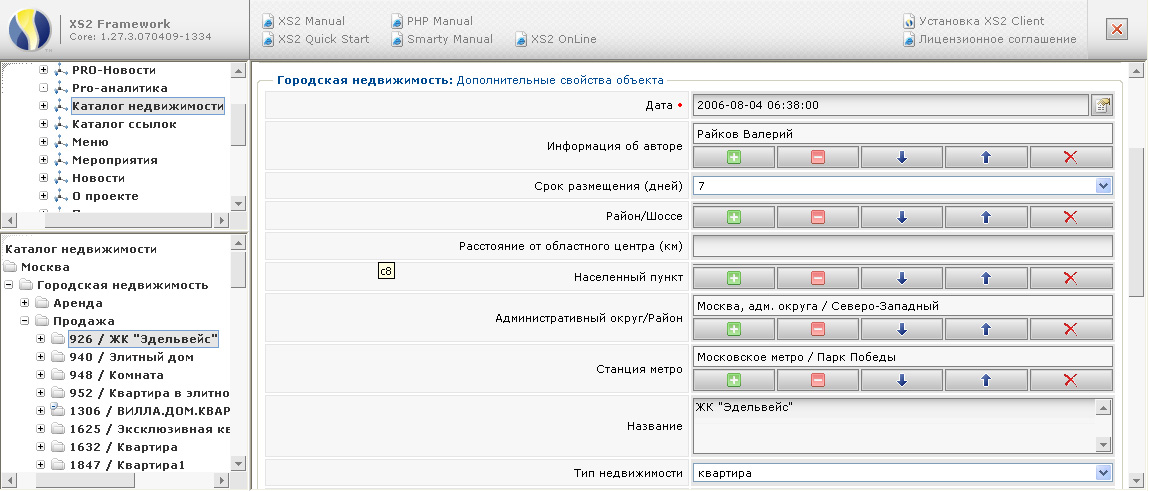
Task: Click red minus in Район/Шоссе row
Action: point(817,217)
